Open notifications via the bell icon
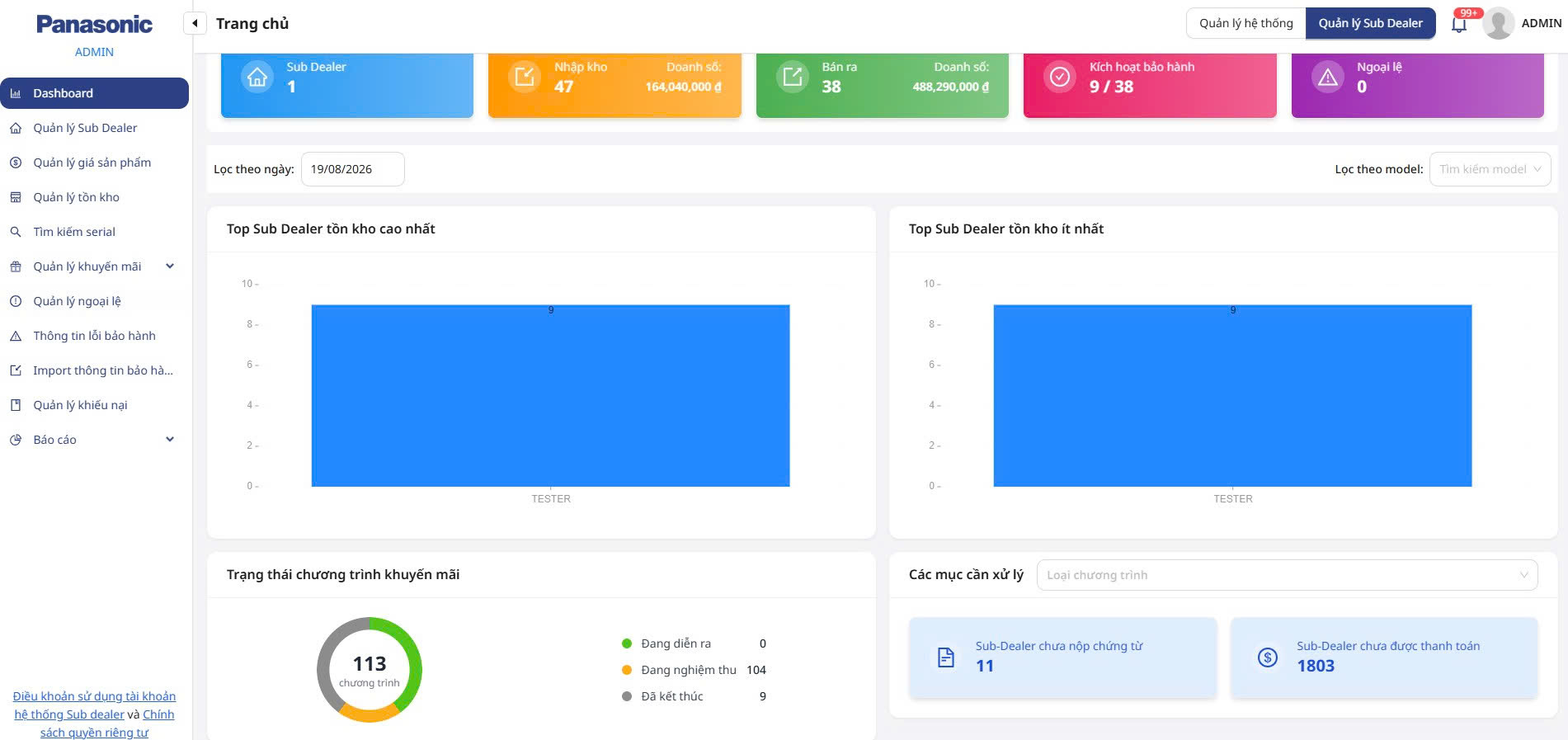Viewport: 1568px width, 740px height. (1458, 24)
